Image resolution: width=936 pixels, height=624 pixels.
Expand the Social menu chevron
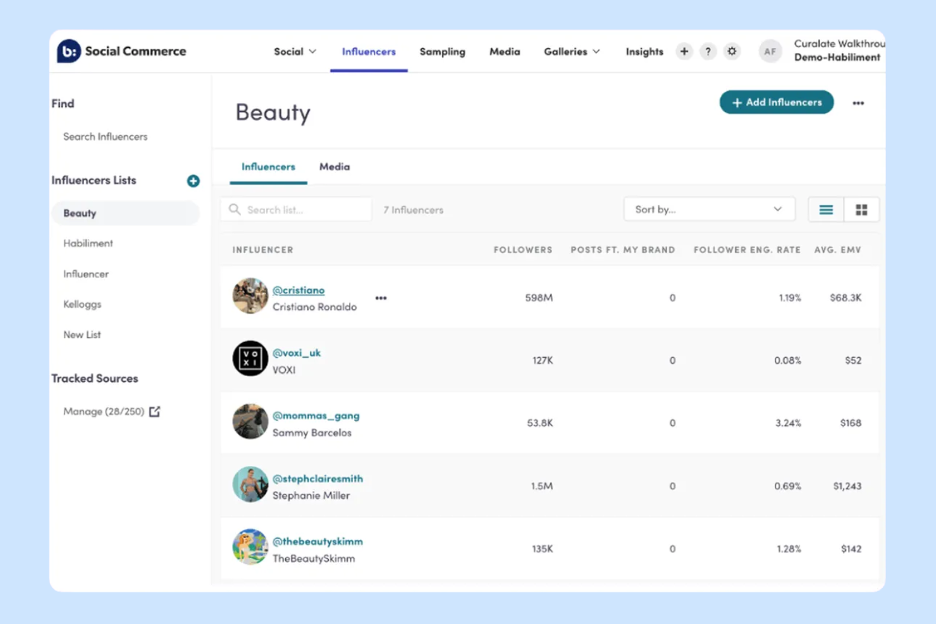pos(311,51)
